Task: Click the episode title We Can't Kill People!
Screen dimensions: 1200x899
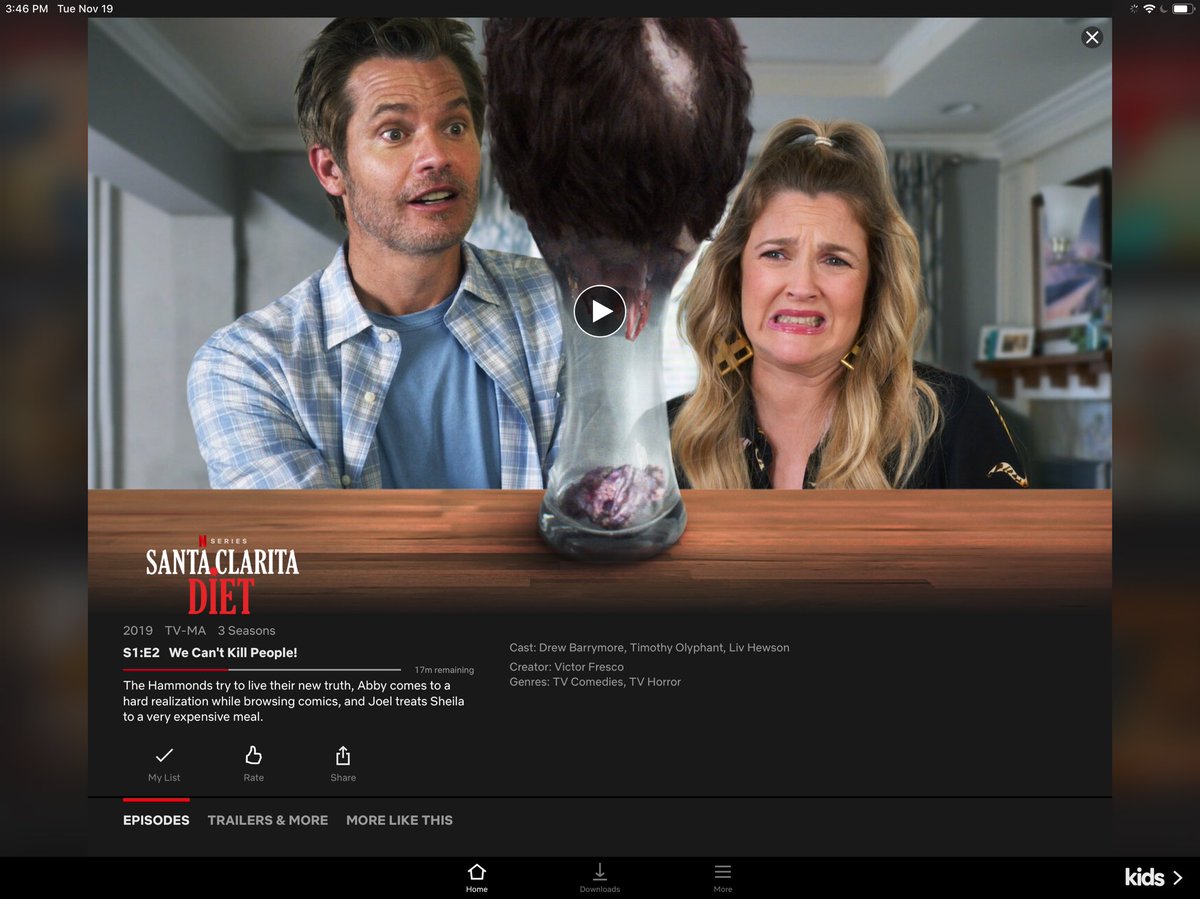Action: [233, 653]
